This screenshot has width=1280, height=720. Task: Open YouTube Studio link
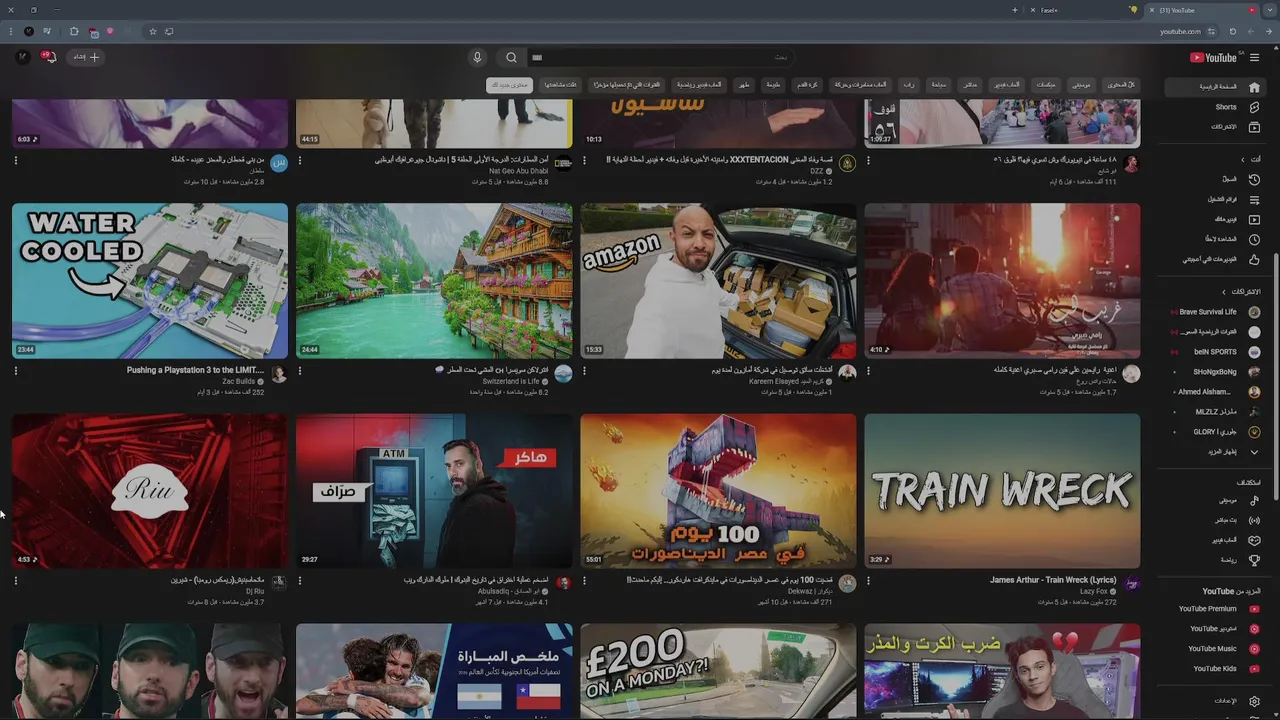pos(1215,628)
